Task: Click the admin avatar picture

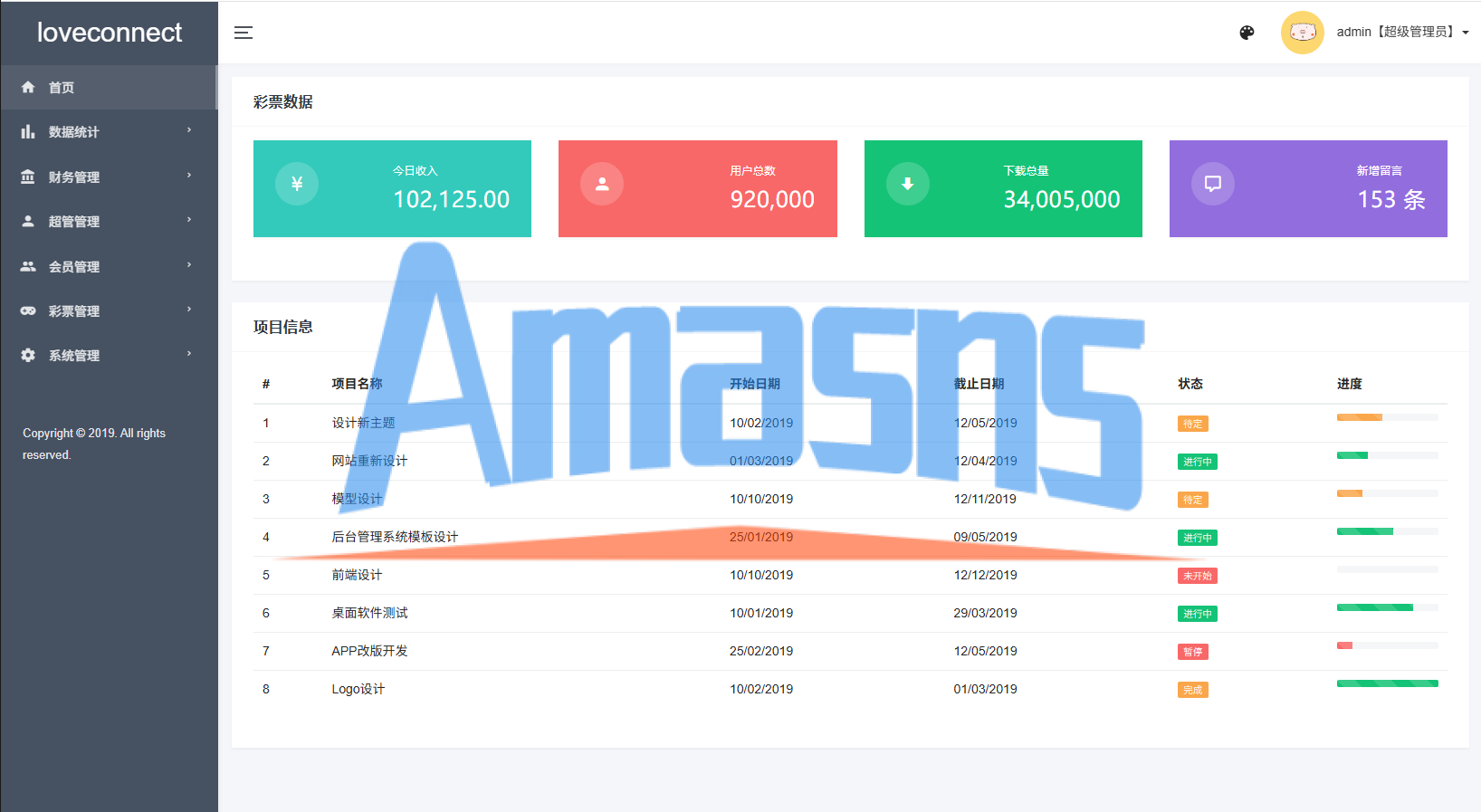Action: click(1303, 33)
